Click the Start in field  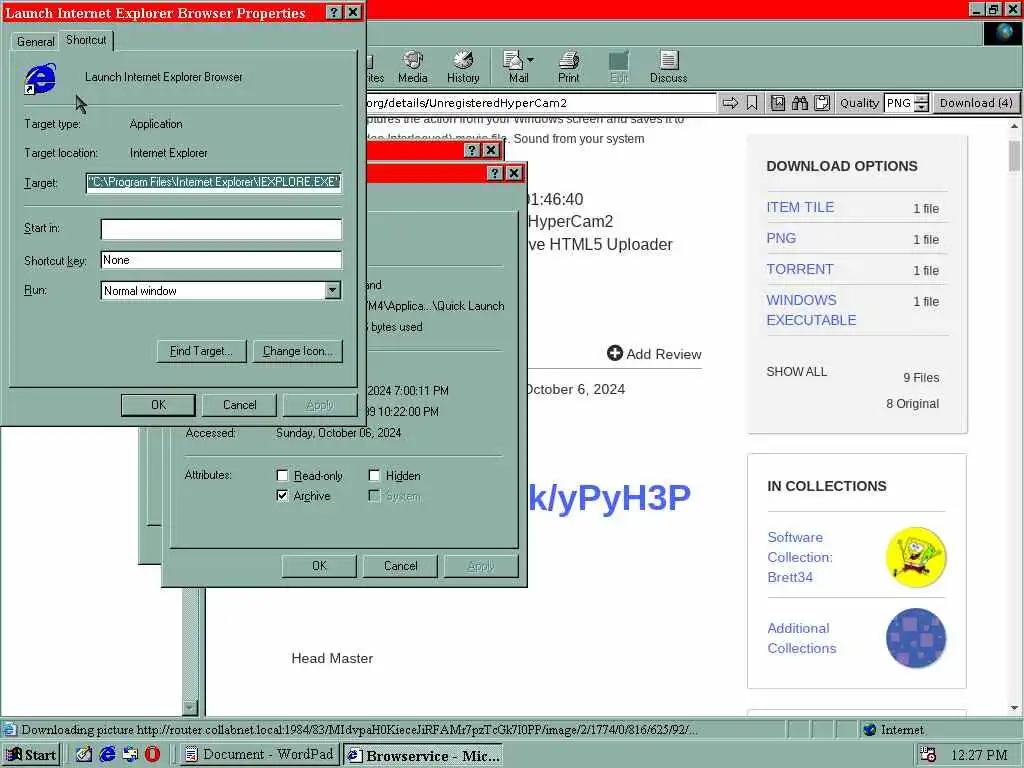[221, 229]
